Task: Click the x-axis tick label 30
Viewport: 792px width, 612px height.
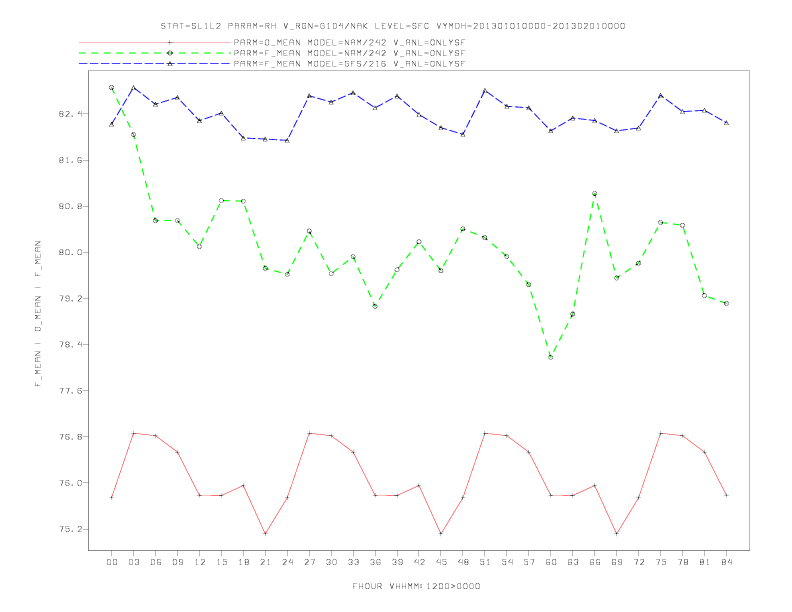Action: [331, 562]
